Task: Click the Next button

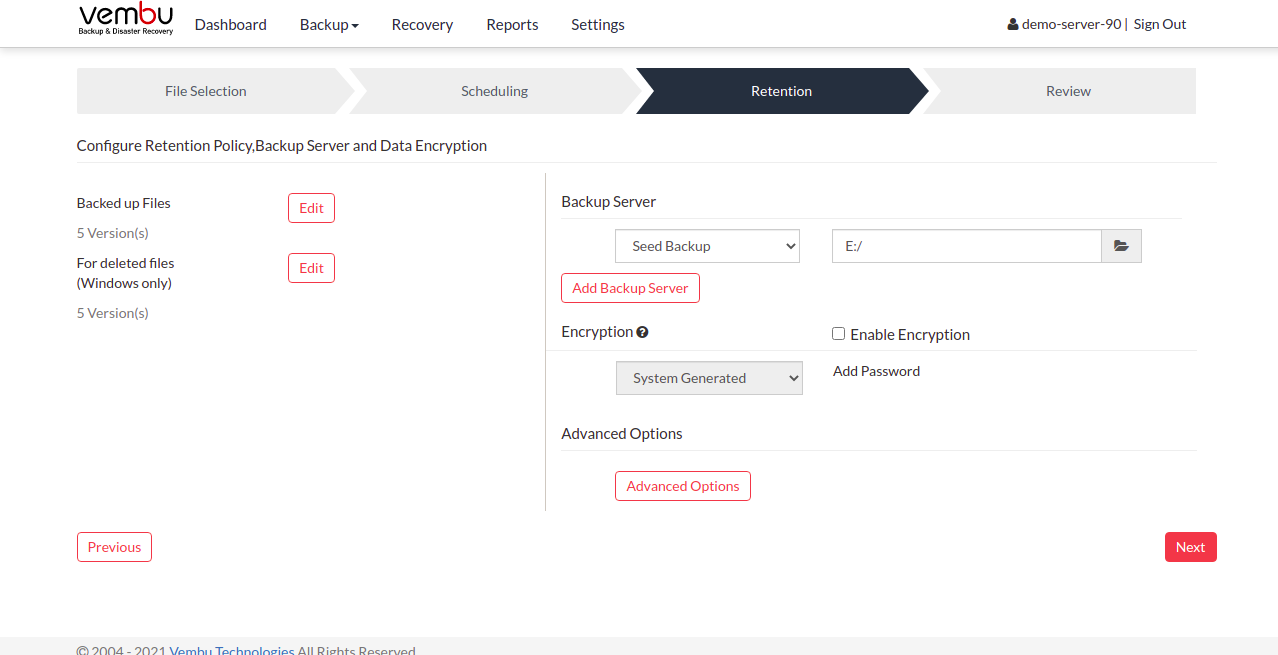Action: (1190, 547)
